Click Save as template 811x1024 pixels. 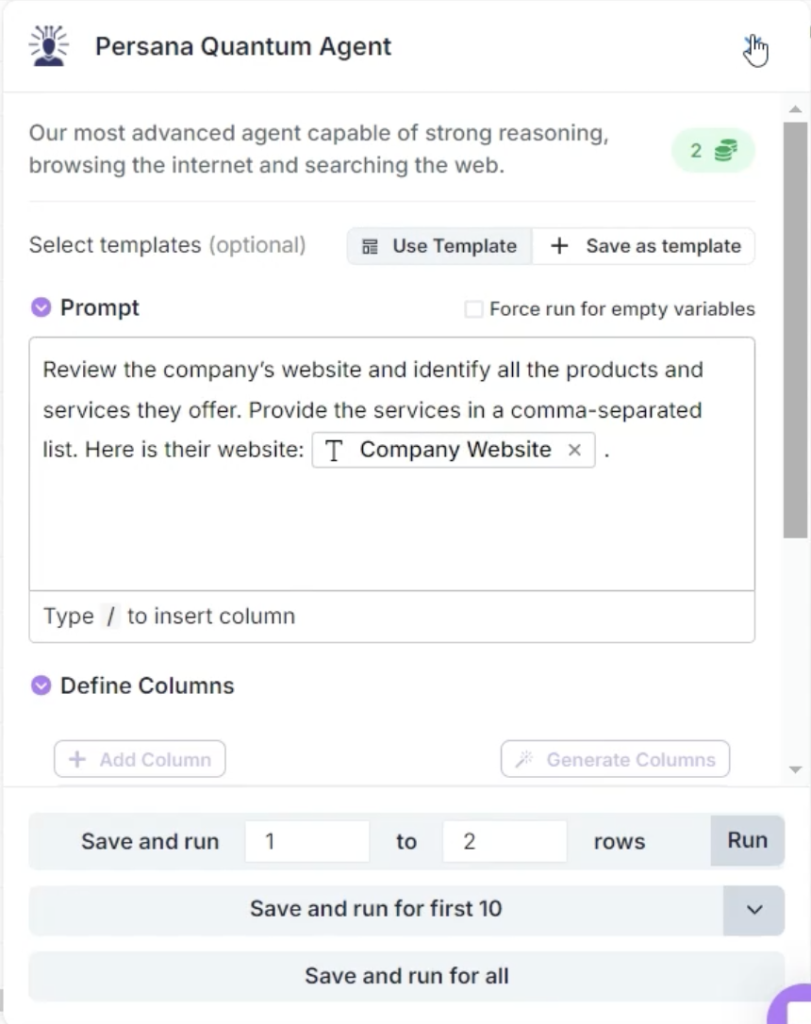(645, 246)
